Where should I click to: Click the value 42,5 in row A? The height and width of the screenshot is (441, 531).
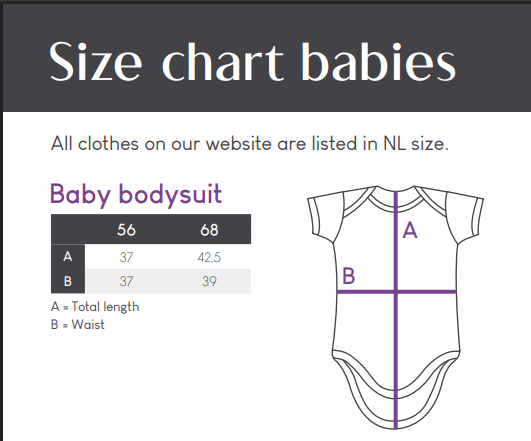(x=209, y=257)
